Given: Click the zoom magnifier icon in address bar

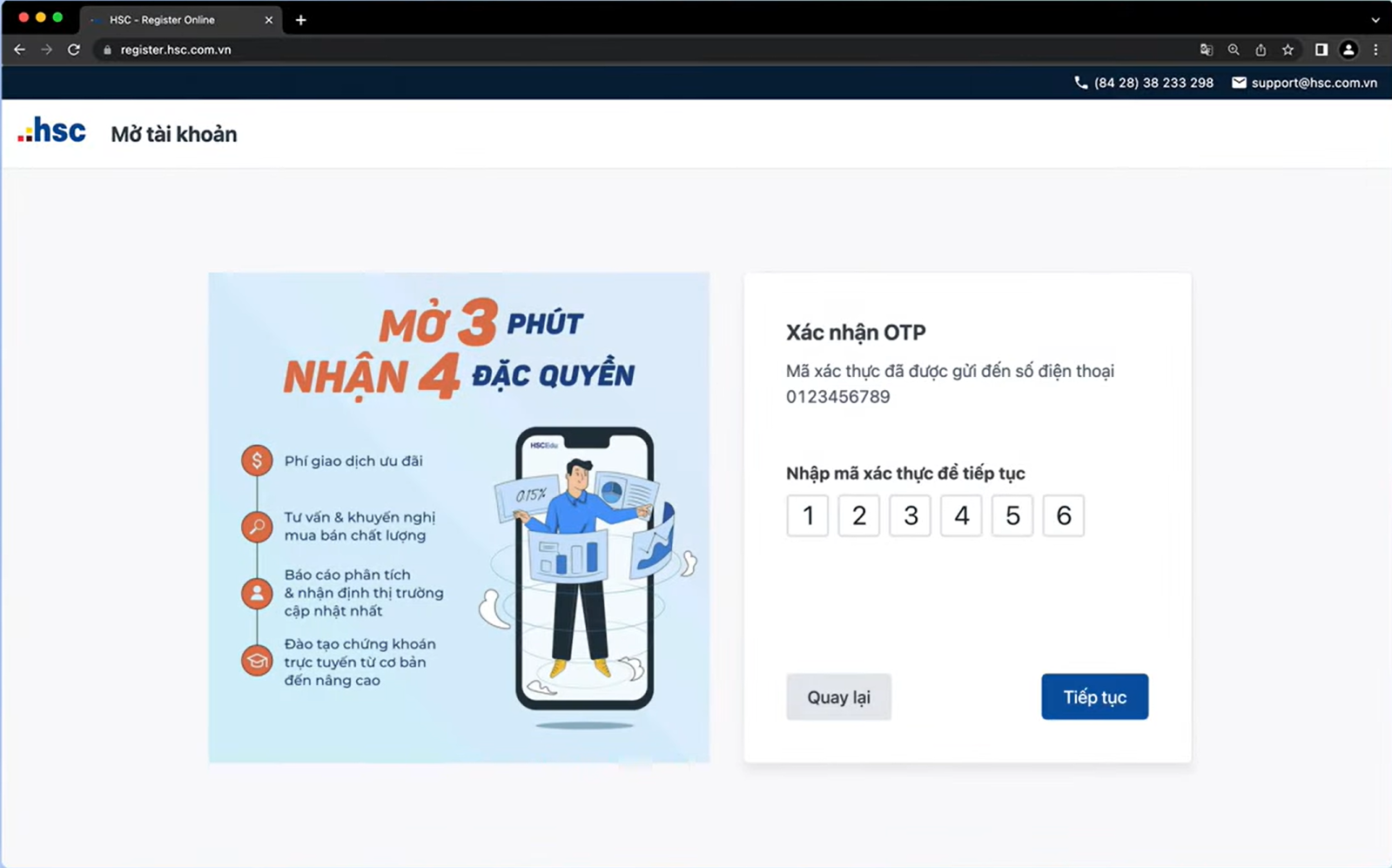Looking at the screenshot, I should pos(1234,50).
